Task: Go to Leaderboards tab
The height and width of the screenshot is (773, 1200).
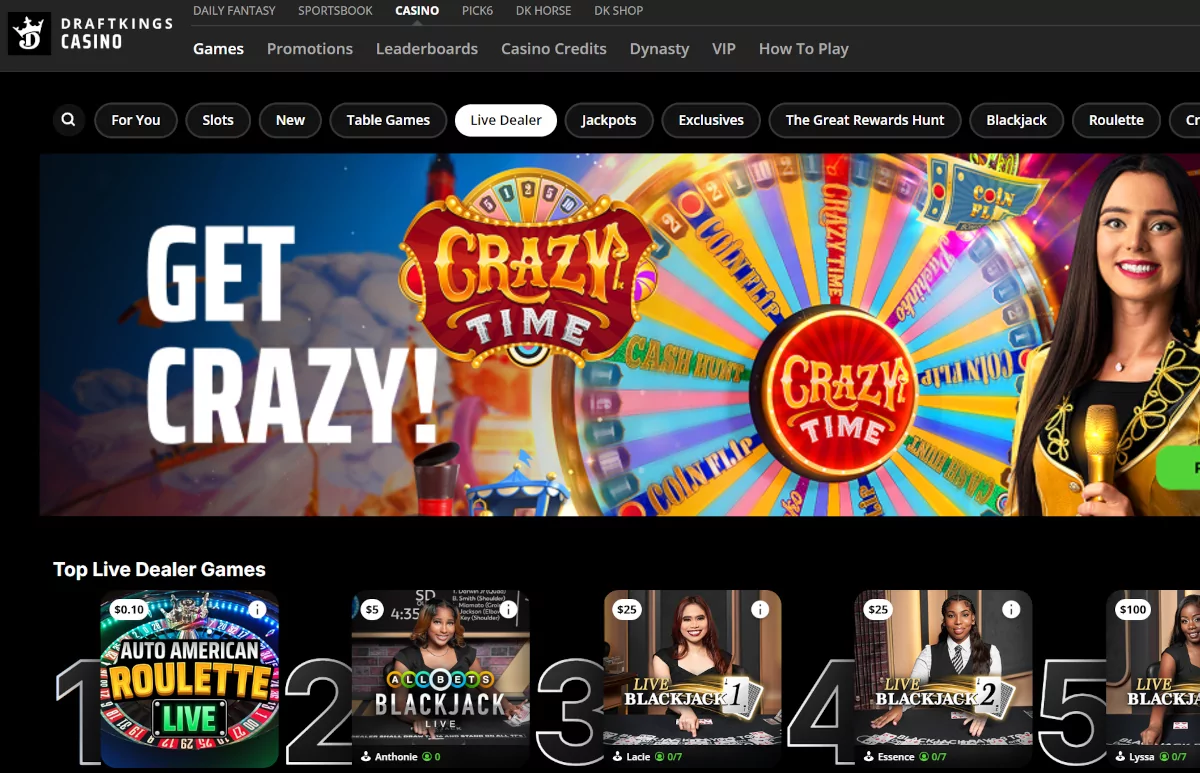Action: pyautogui.click(x=427, y=48)
